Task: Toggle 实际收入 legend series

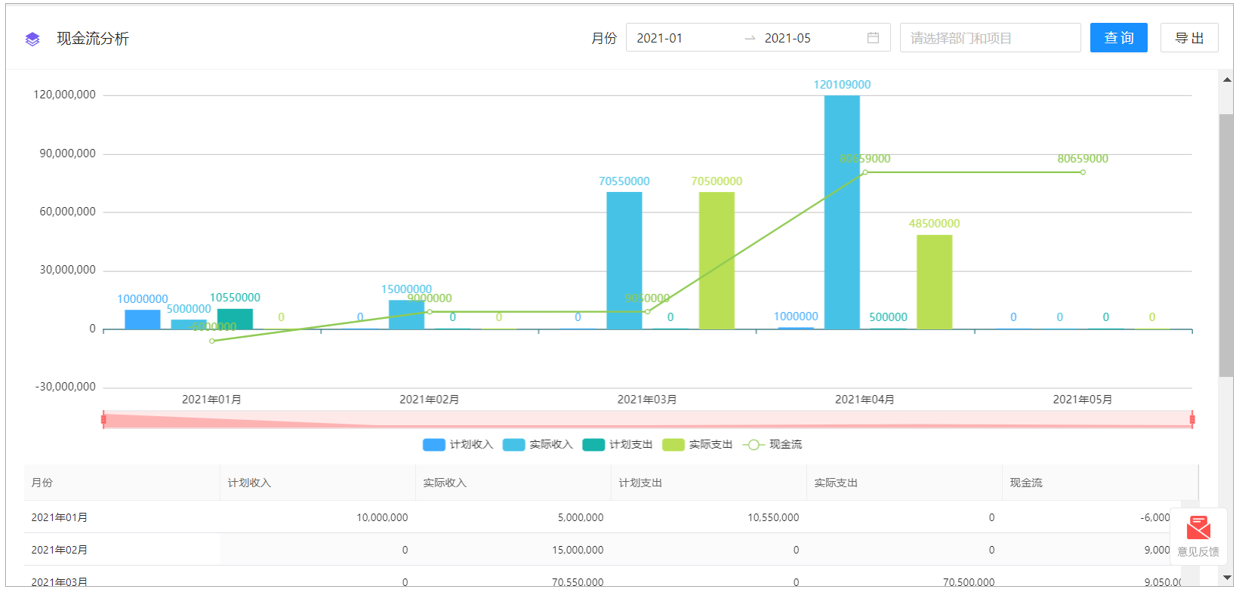Action: (x=537, y=444)
